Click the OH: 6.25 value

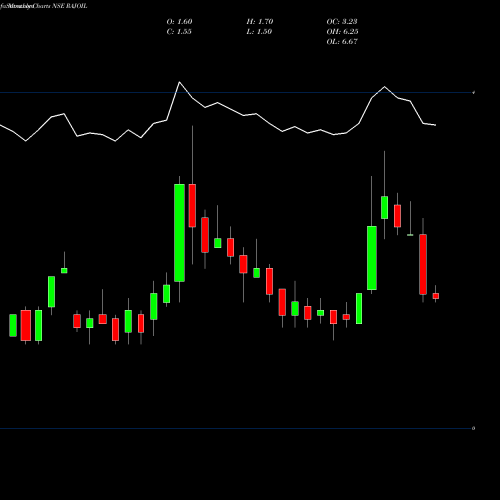[342, 32]
